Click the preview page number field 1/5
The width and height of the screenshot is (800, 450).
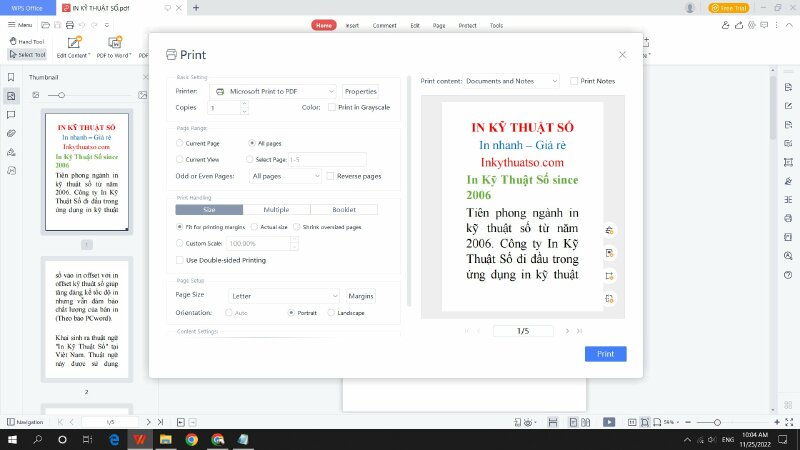523,331
